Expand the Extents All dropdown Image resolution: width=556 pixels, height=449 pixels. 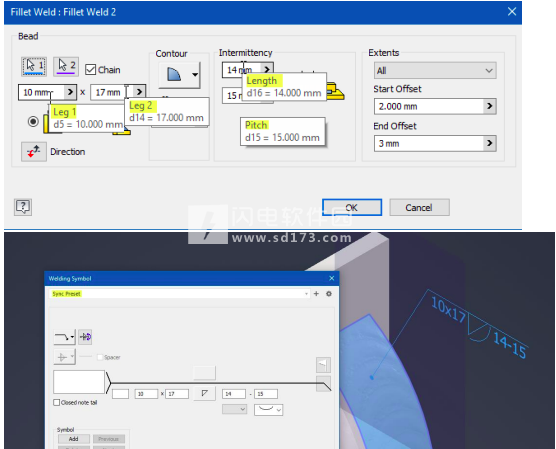(x=435, y=71)
